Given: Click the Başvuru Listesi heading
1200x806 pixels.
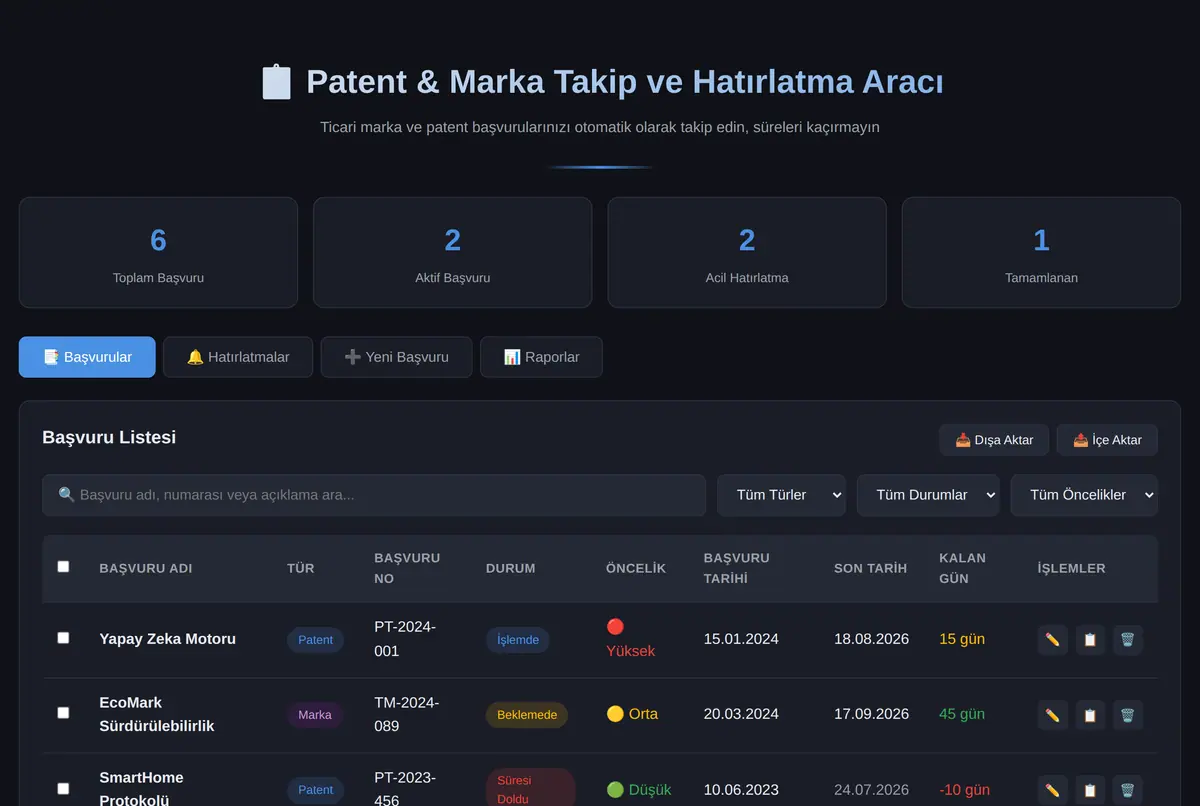Looking at the screenshot, I should [x=109, y=437].
